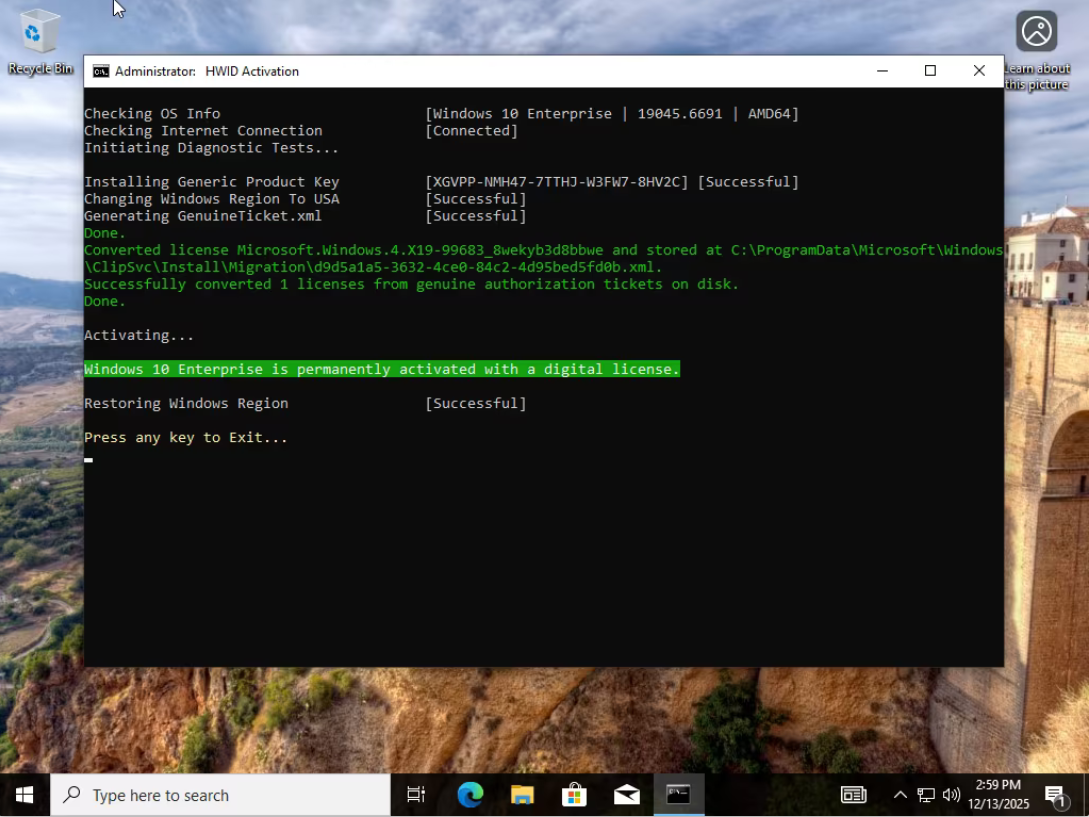Close the HWID Activation window
The image size is (1089, 817).
(x=979, y=71)
